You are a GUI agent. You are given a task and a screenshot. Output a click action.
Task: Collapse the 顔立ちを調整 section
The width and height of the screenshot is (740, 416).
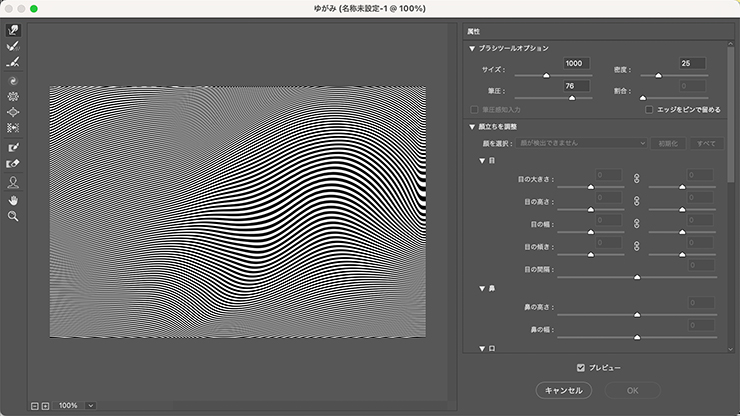pos(472,126)
